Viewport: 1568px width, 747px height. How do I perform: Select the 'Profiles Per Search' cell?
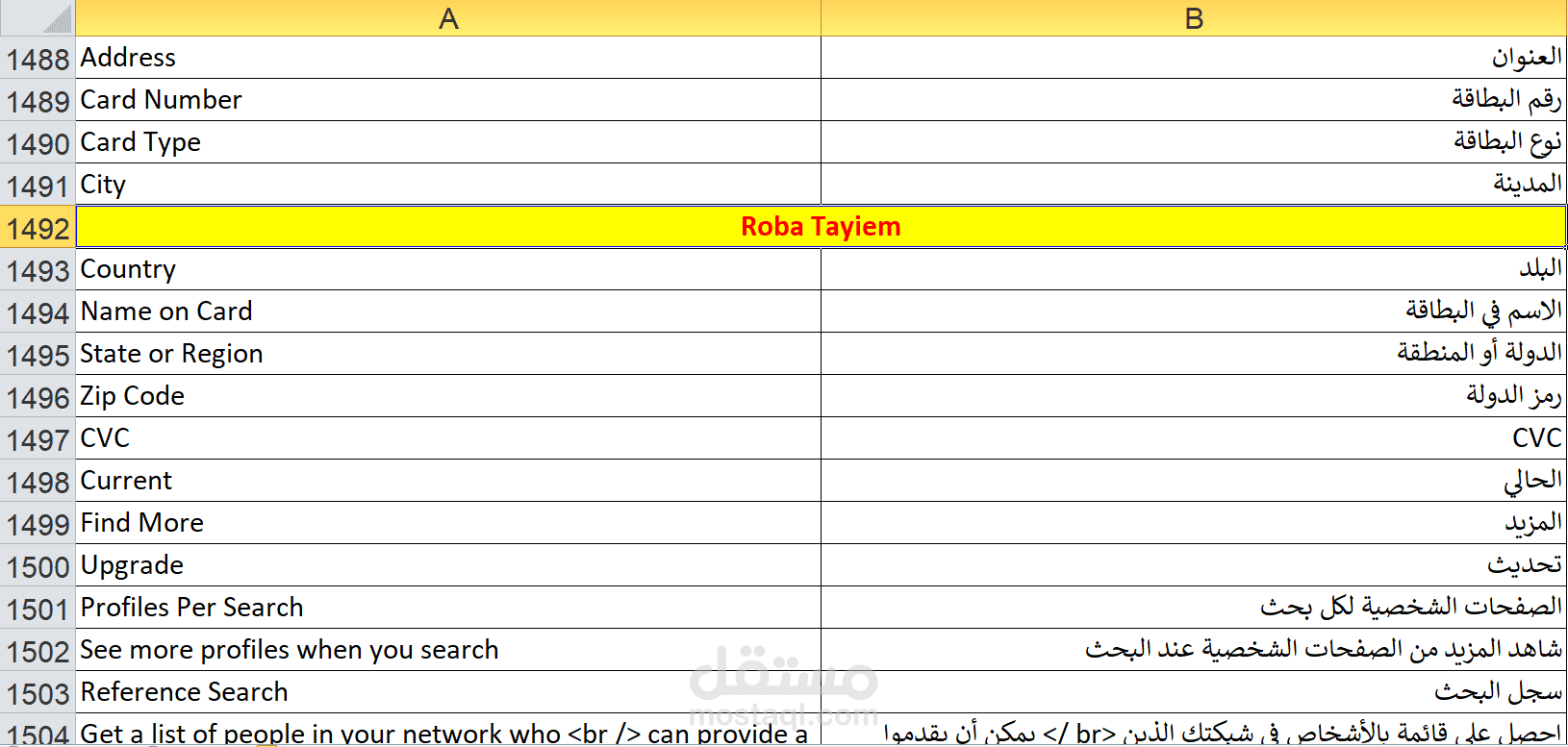click(448, 609)
